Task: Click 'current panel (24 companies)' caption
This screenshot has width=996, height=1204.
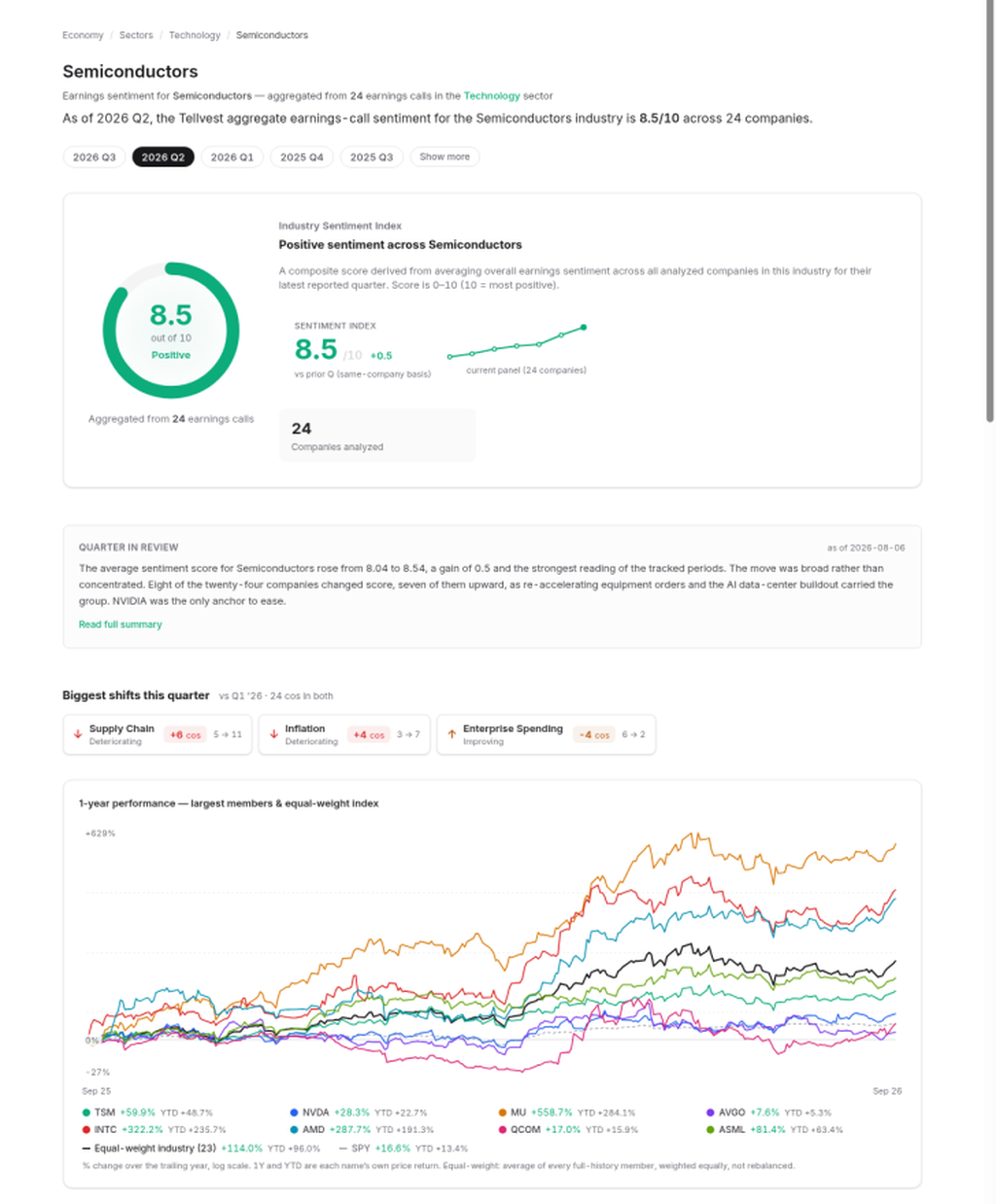Action: click(526, 371)
